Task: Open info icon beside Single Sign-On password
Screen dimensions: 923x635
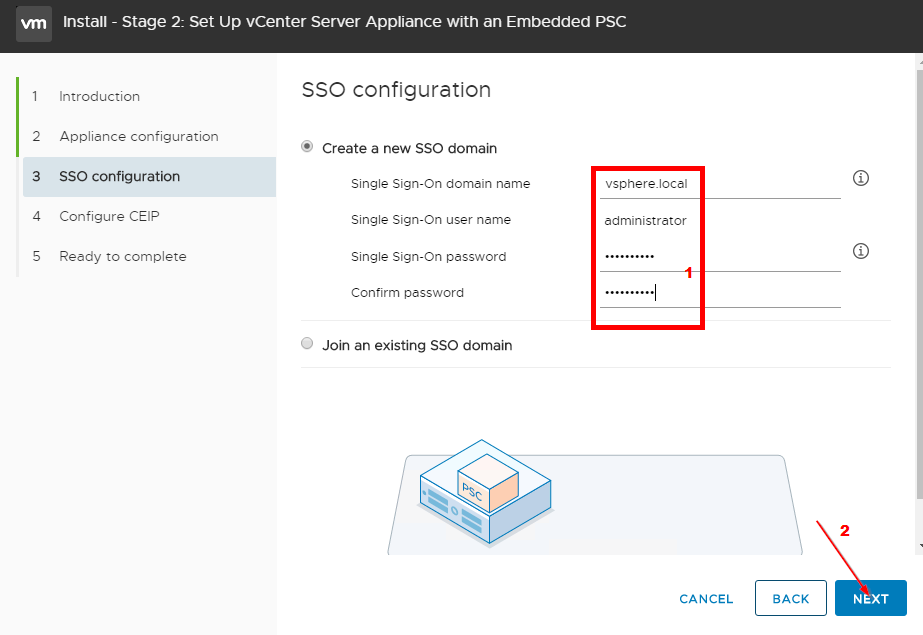Action: (x=861, y=251)
